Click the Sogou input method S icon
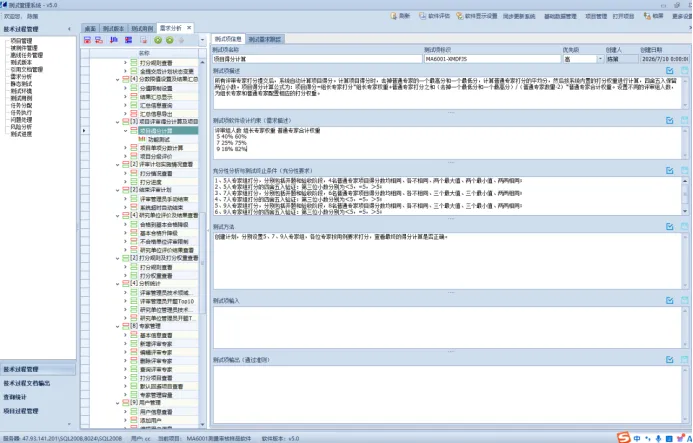This screenshot has width=693, height=443. coord(623,438)
